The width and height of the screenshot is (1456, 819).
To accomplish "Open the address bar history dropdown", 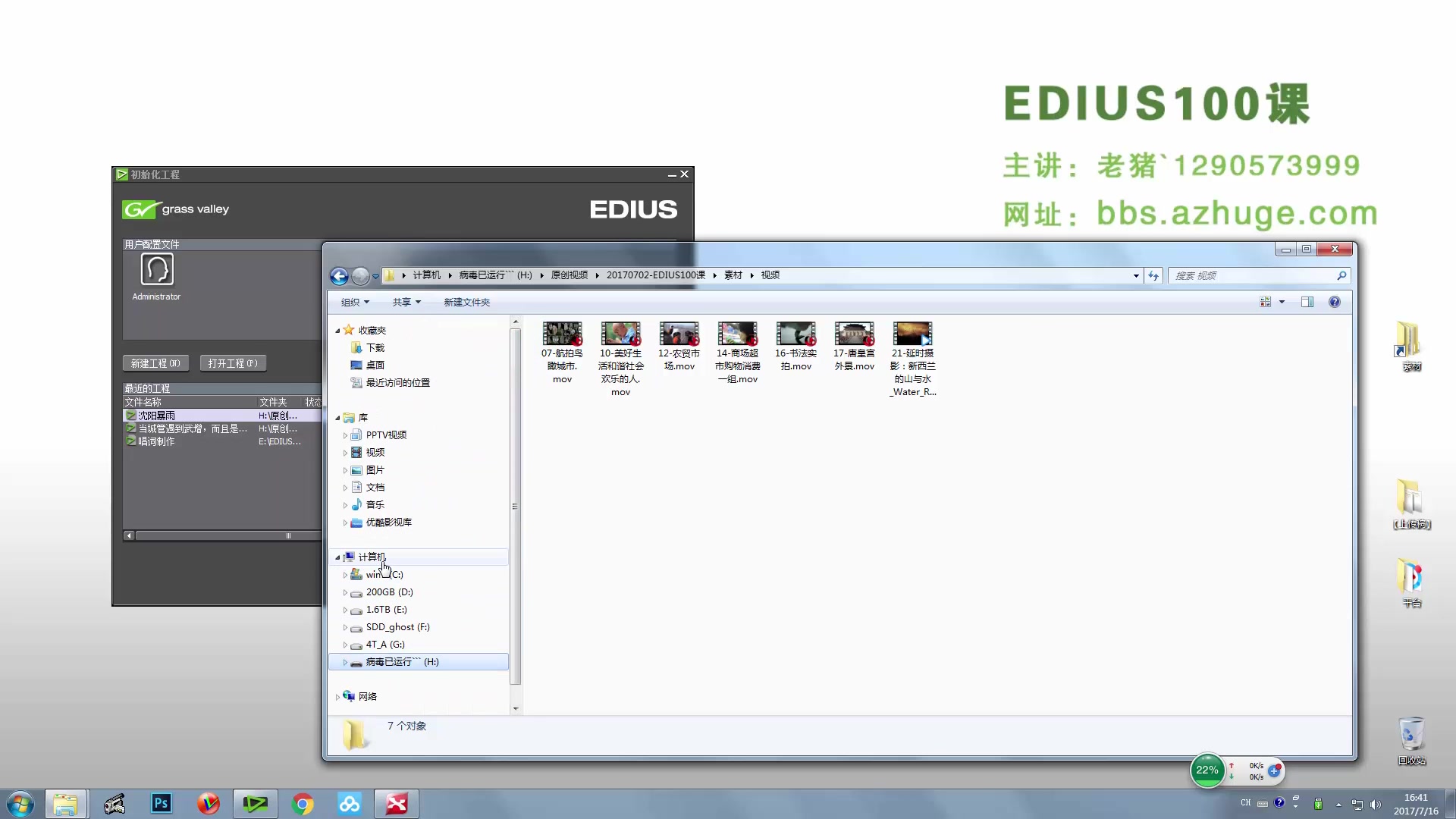I will [1136, 276].
